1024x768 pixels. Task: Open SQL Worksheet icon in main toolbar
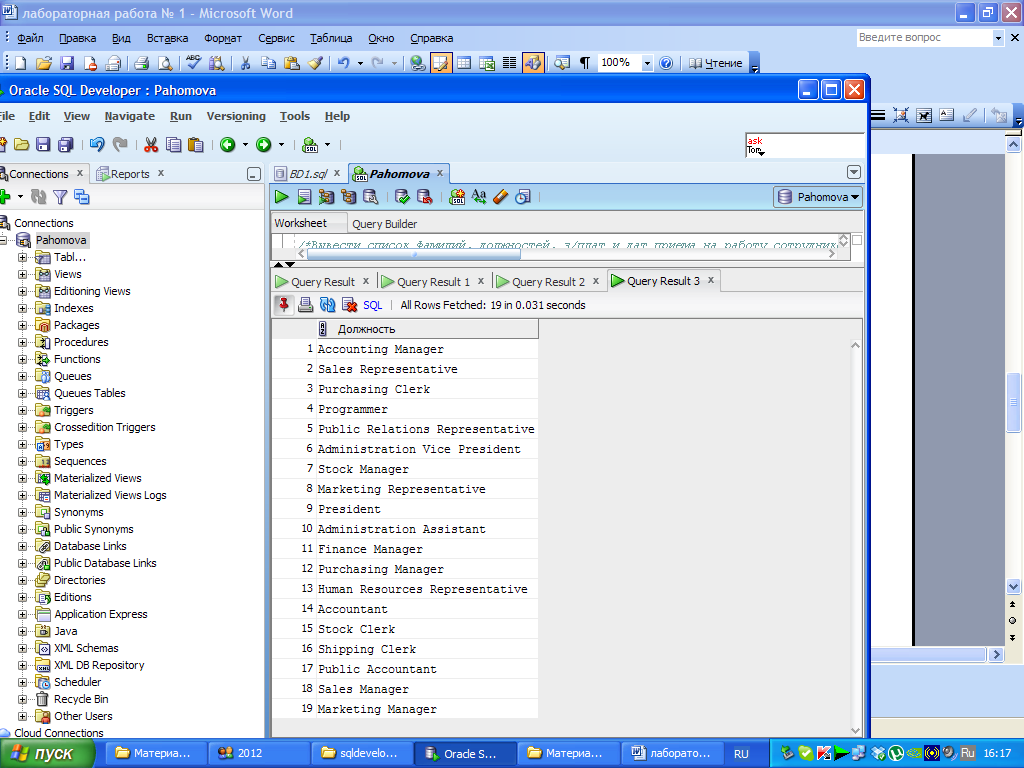tap(310, 144)
